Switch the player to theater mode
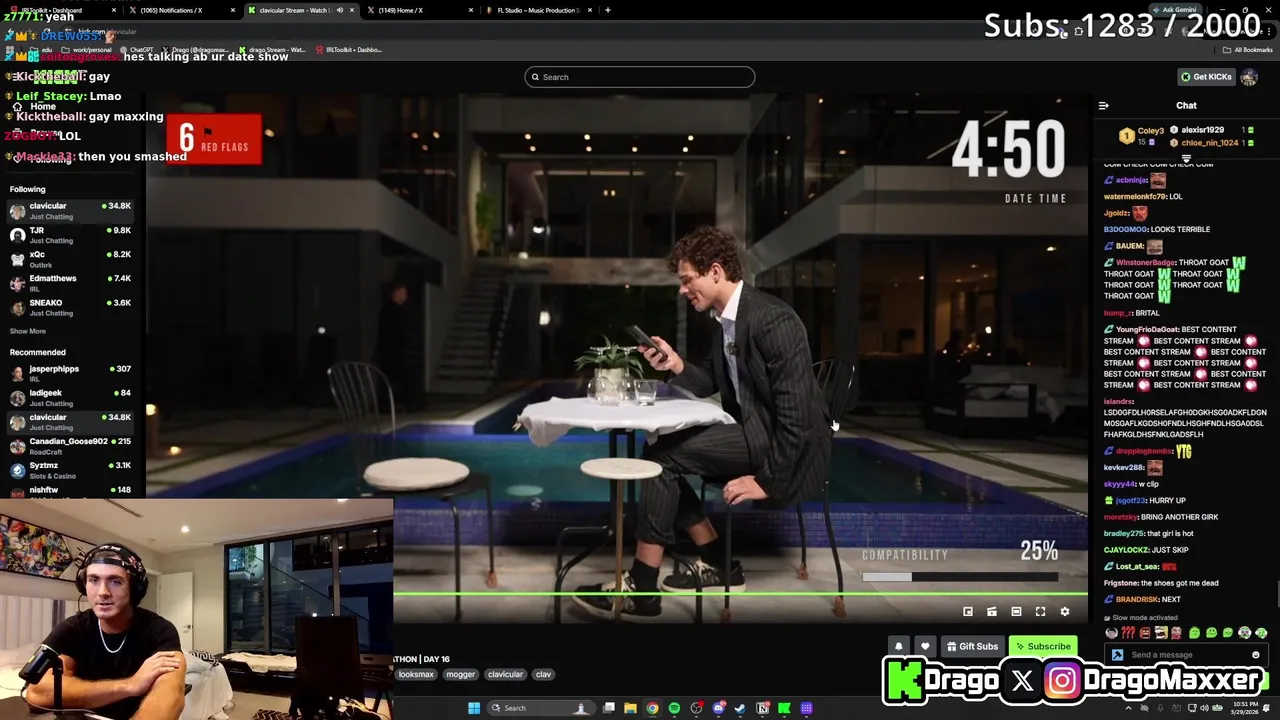1280x720 pixels. 1016,611
